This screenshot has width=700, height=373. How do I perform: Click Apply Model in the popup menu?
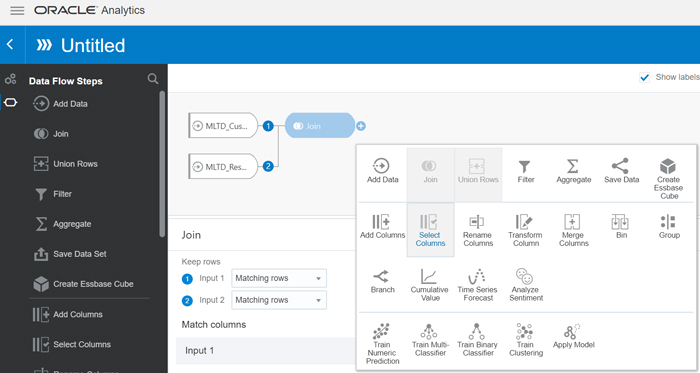click(573, 336)
